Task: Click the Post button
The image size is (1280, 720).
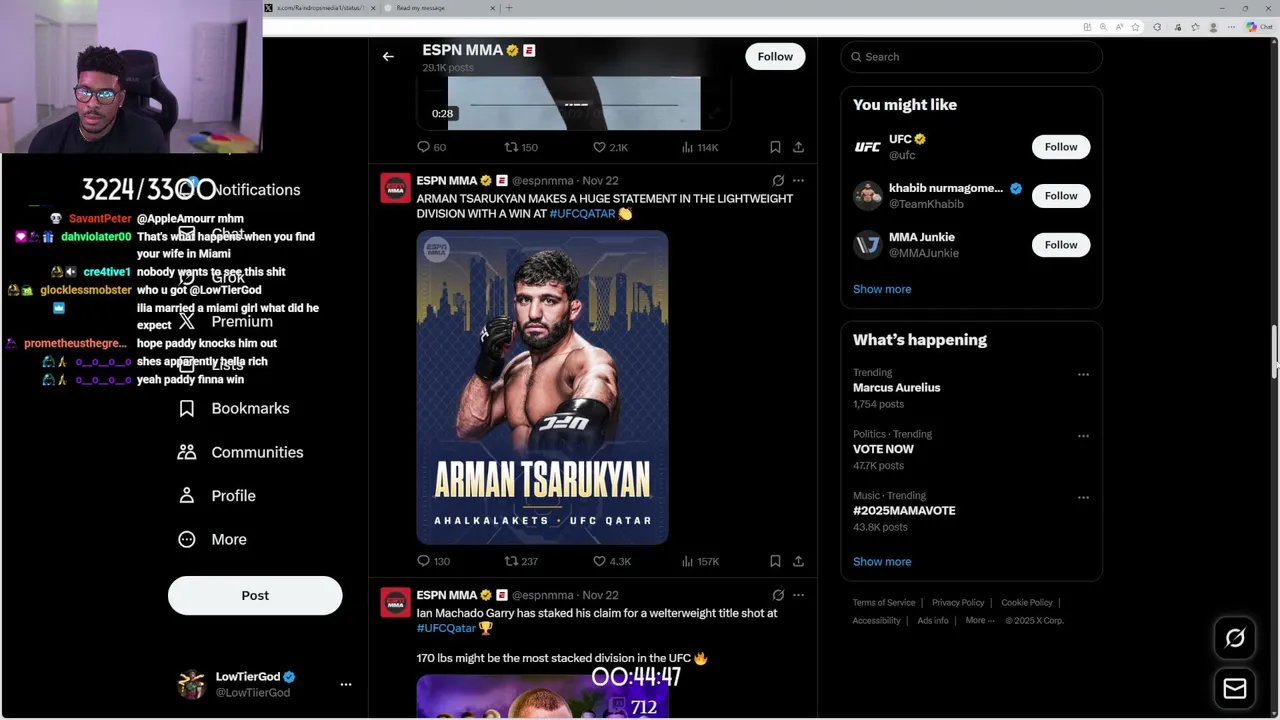Action: pos(255,595)
